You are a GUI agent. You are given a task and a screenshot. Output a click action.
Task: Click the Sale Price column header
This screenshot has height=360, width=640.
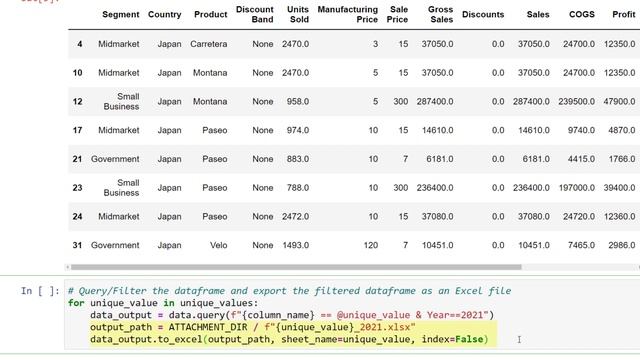[x=397, y=14]
